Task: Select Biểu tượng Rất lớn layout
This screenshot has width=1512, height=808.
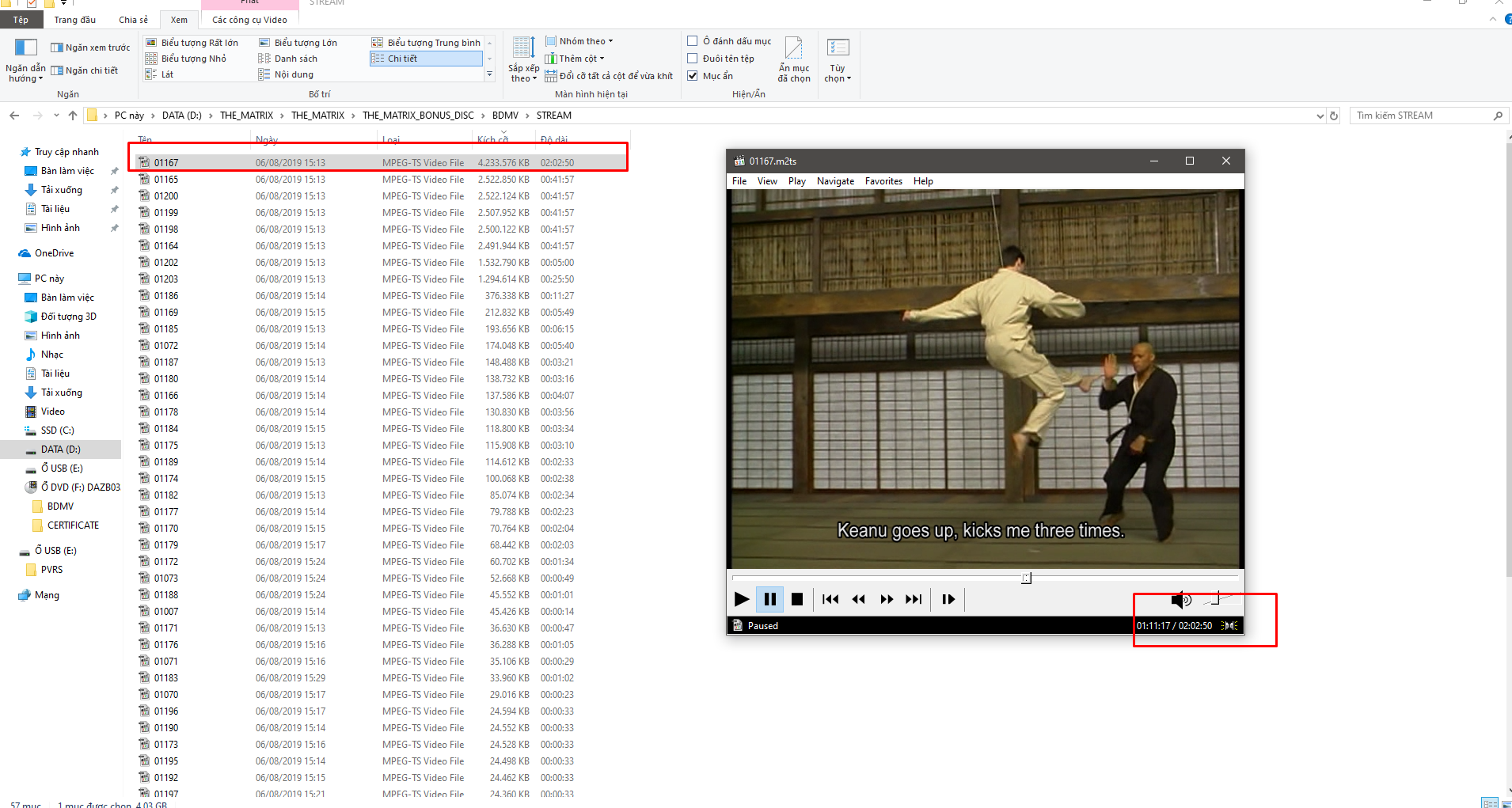Action: pos(192,43)
